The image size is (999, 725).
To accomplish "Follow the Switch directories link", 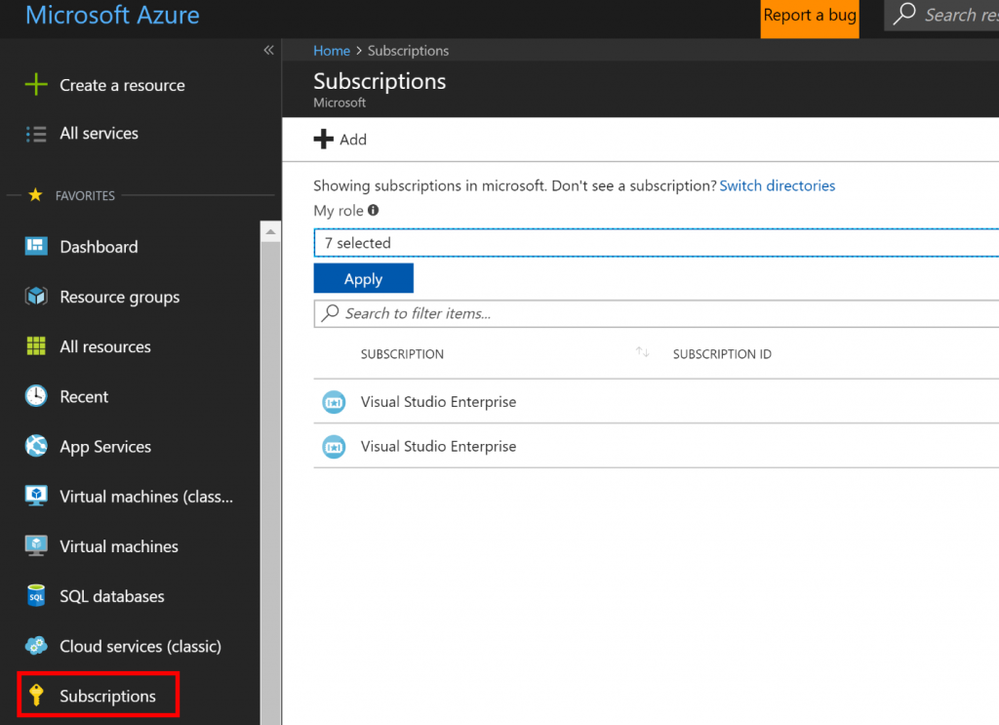I will tap(777, 185).
